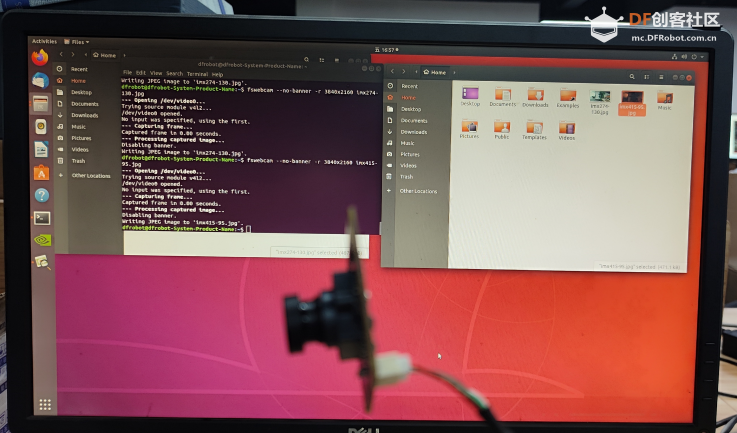Select the Desktop folder in right Files window

tap(470, 96)
